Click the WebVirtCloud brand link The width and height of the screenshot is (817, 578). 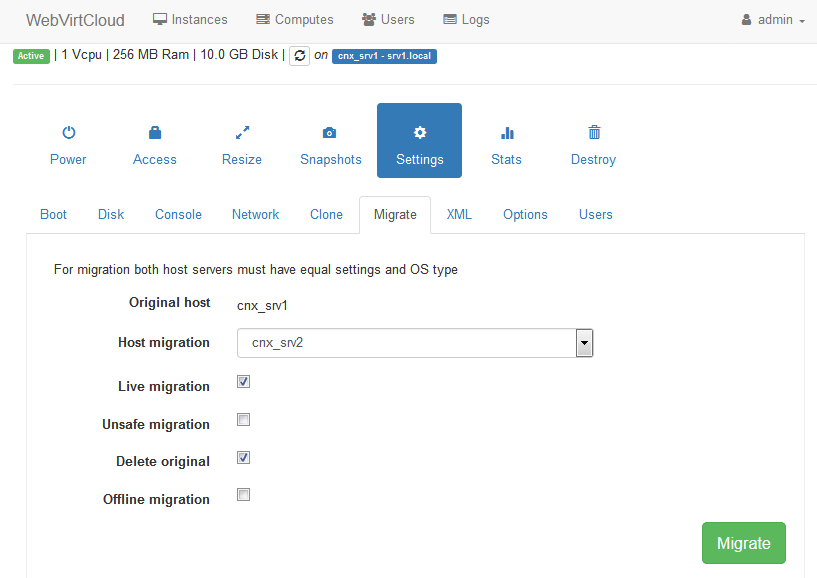tap(76, 20)
